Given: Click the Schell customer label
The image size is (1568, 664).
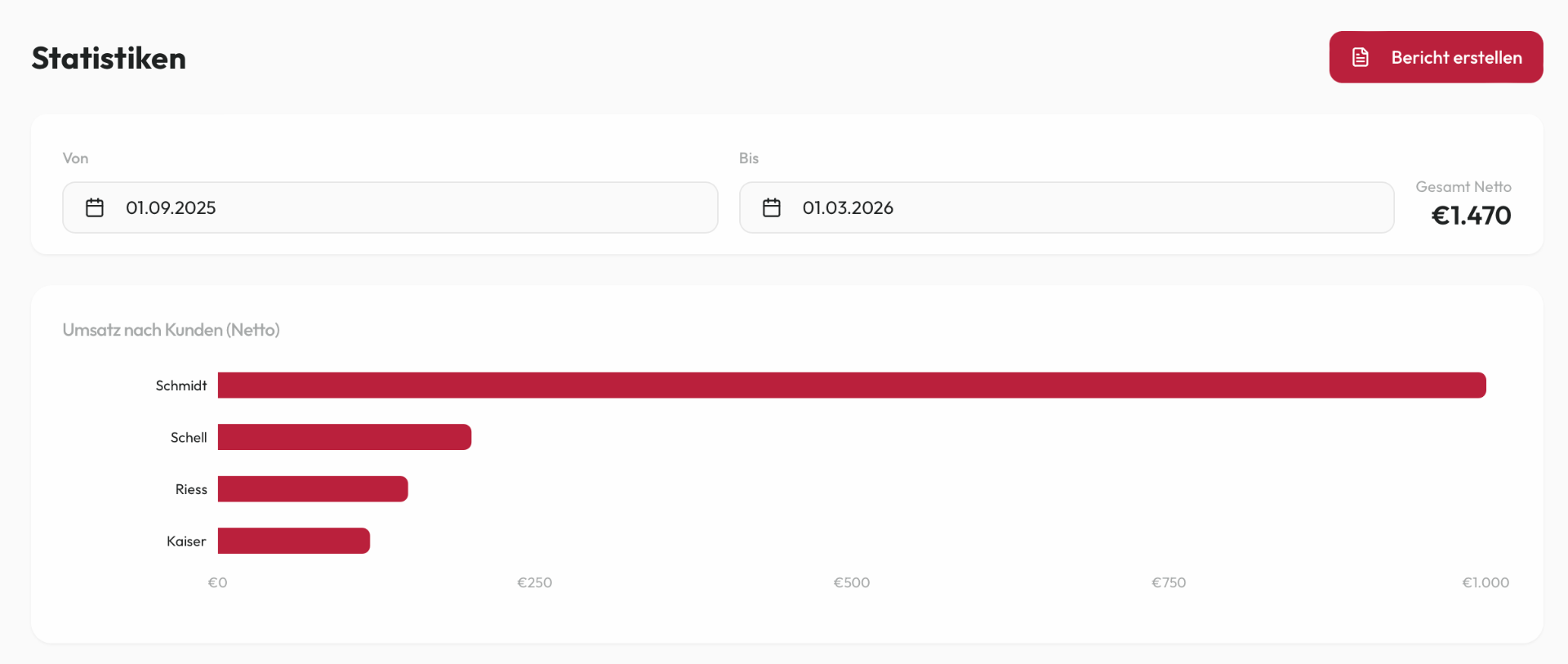Looking at the screenshot, I should 189,437.
